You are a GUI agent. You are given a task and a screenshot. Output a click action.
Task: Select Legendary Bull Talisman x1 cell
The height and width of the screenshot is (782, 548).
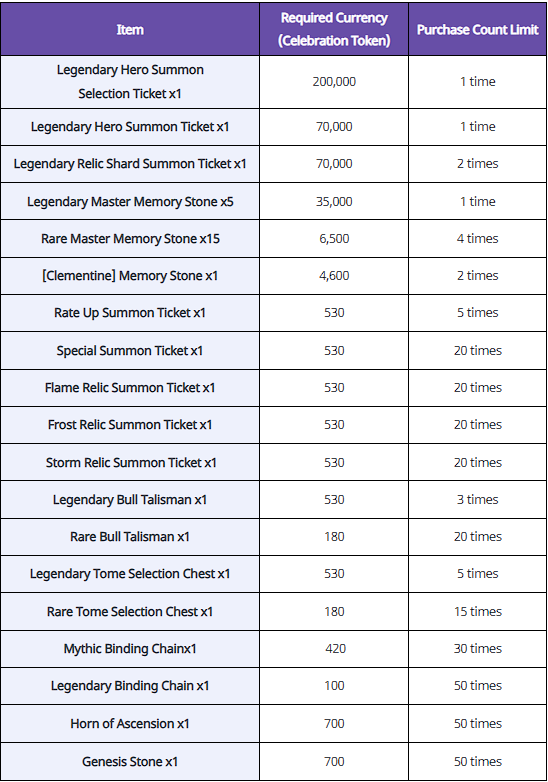130,500
